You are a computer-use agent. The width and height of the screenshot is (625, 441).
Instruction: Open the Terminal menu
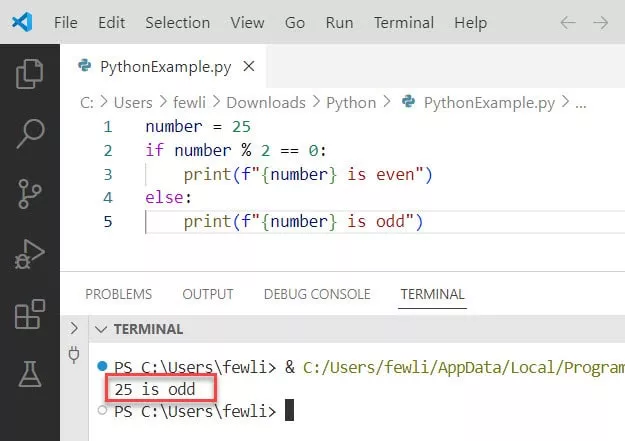click(403, 22)
